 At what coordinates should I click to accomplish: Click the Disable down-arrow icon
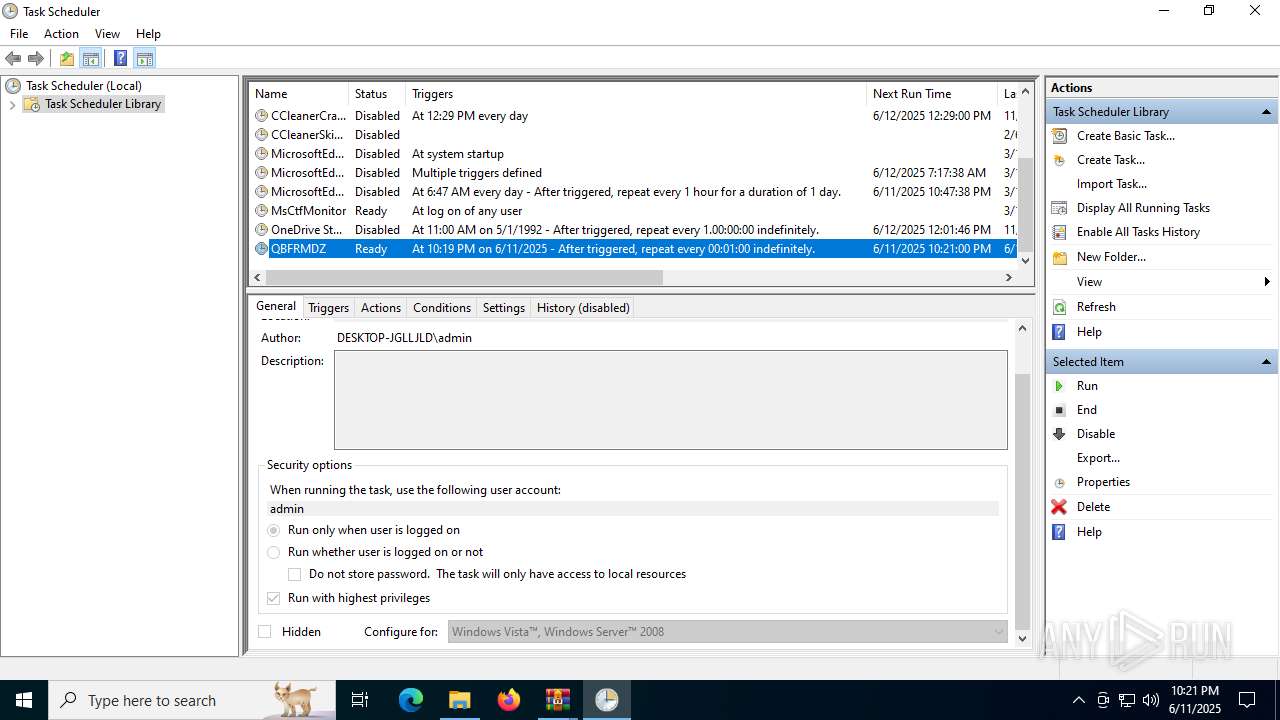click(1060, 434)
